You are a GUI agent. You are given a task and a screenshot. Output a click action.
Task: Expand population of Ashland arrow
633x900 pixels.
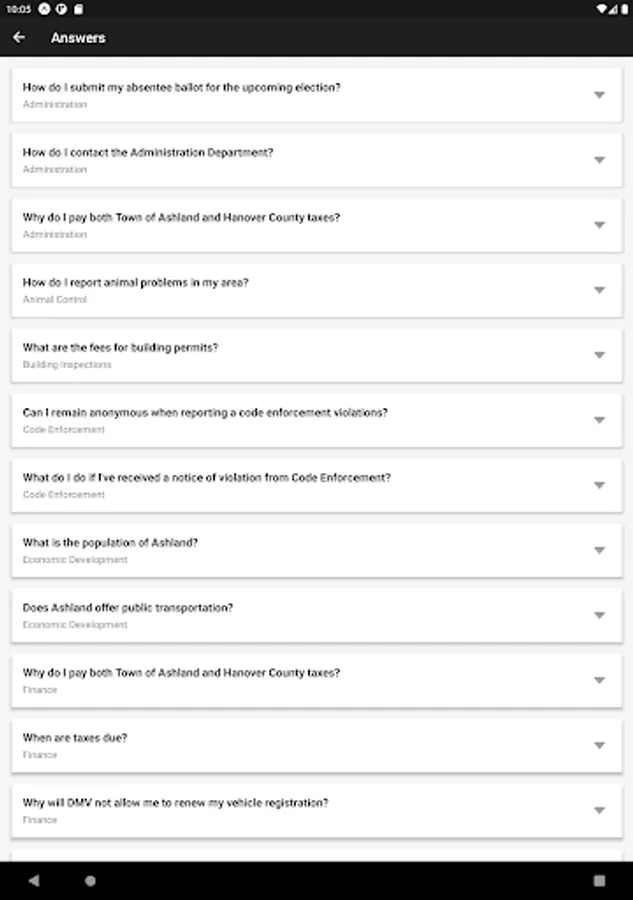(x=599, y=550)
